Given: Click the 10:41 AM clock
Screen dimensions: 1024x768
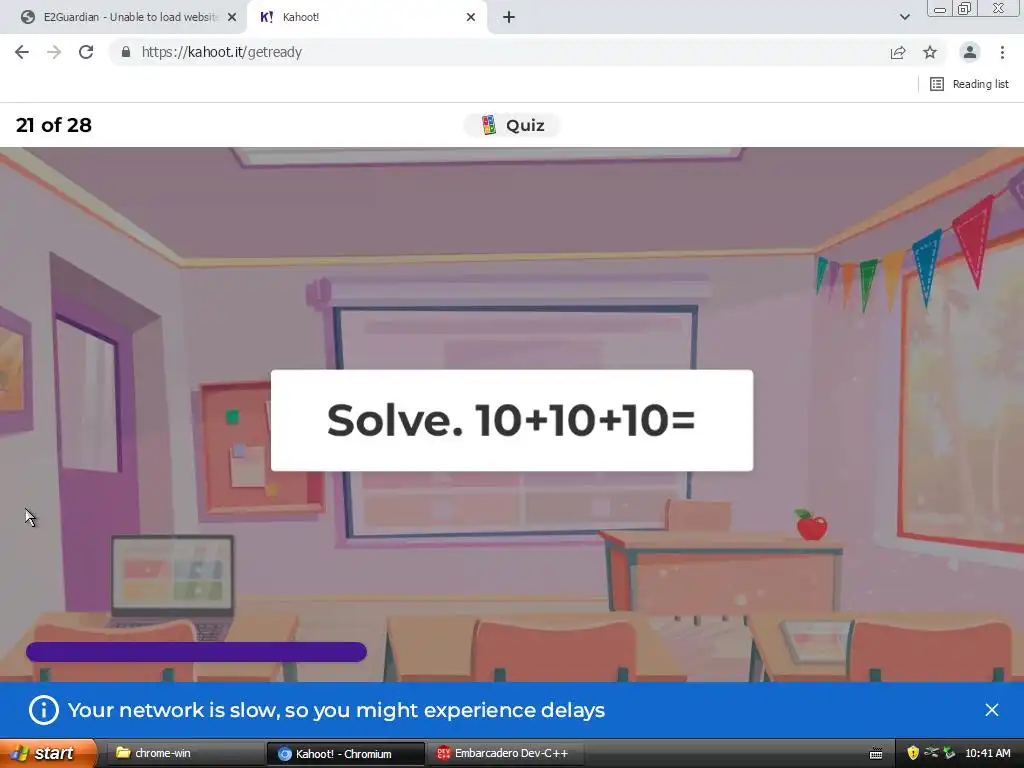Looking at the screenshot, I should pos(987,753).
